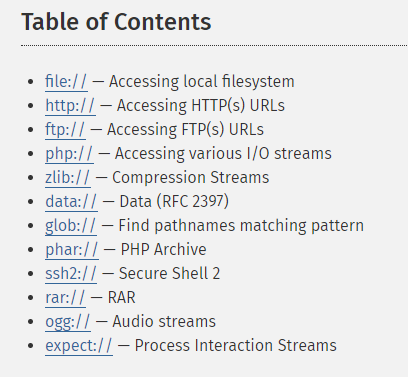Screen dimensions: 408x377
Task: Click the zlib:// compression link
Action: click(68, 178)
